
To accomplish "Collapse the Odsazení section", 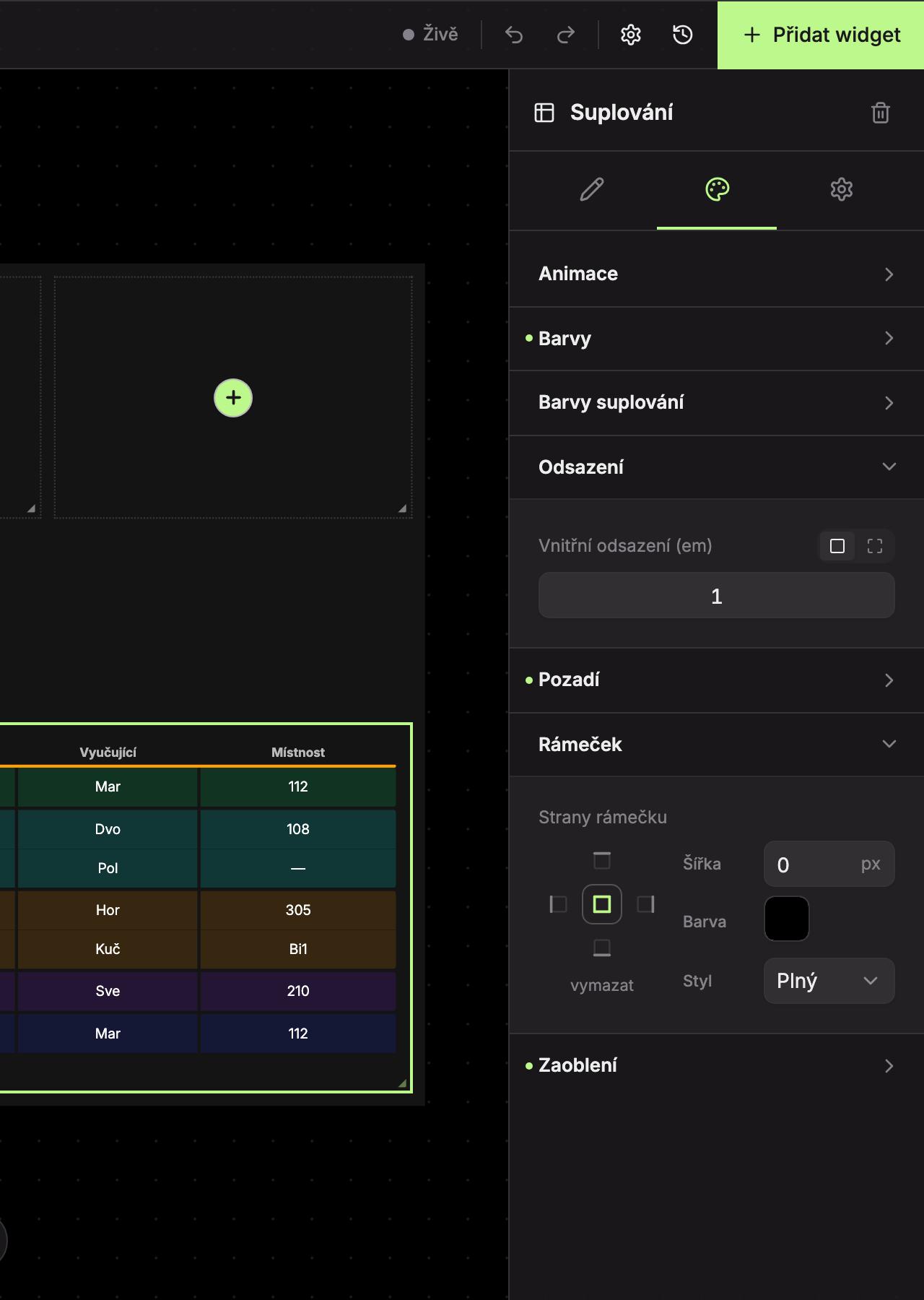I will point(717,467).
